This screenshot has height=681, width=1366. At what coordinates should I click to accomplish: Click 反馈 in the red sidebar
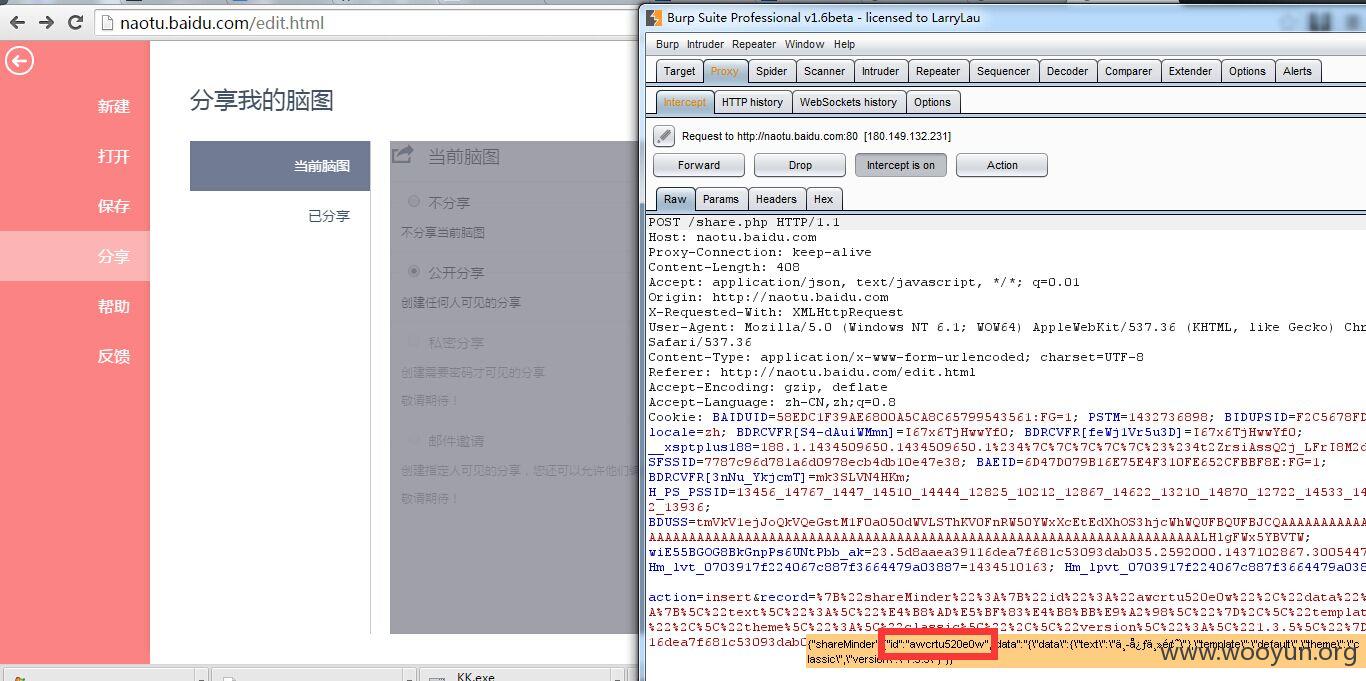click(x=113, y=356)
